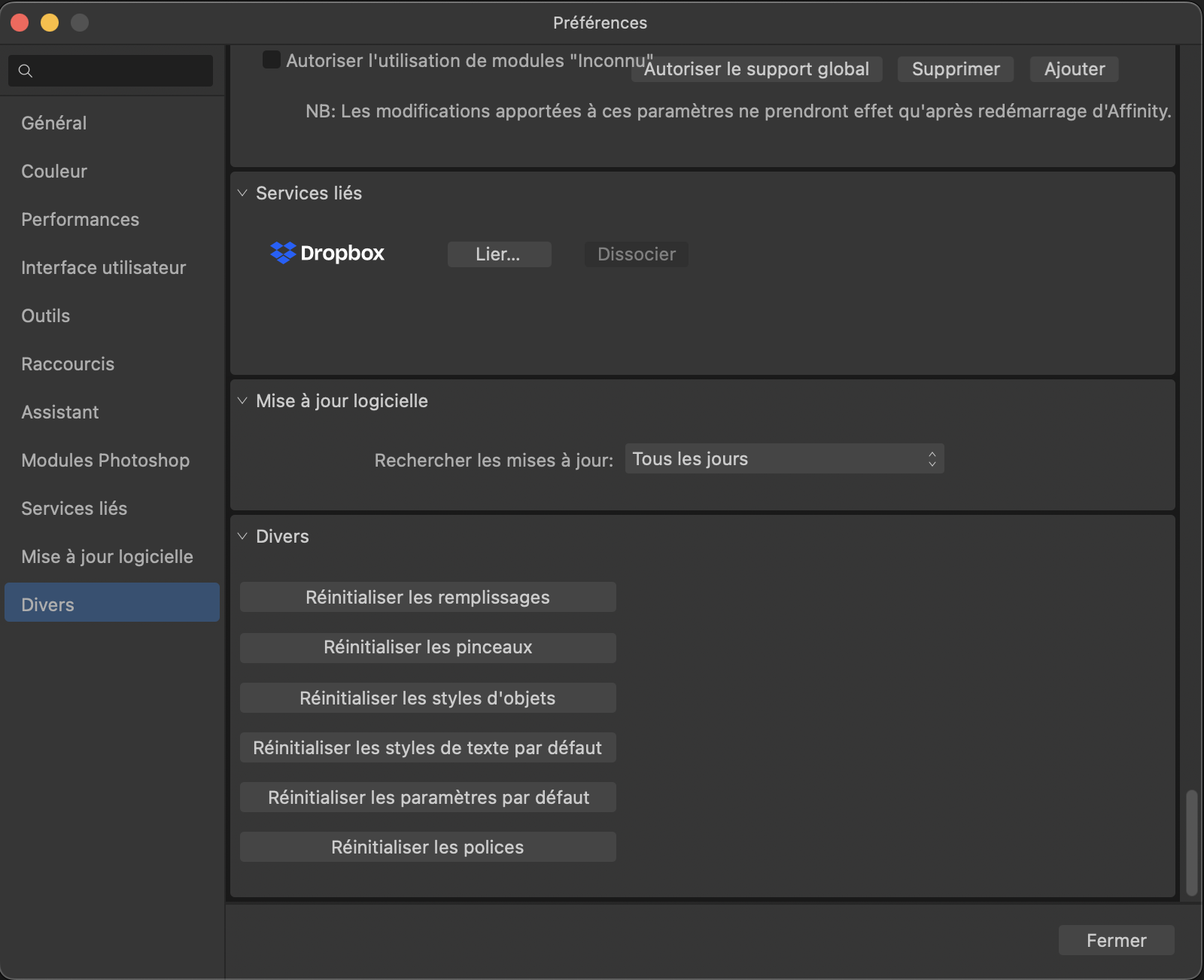Open the update frequency dropdown
The height and width of the screenshot is (980, 1204).
pos(784,459)
